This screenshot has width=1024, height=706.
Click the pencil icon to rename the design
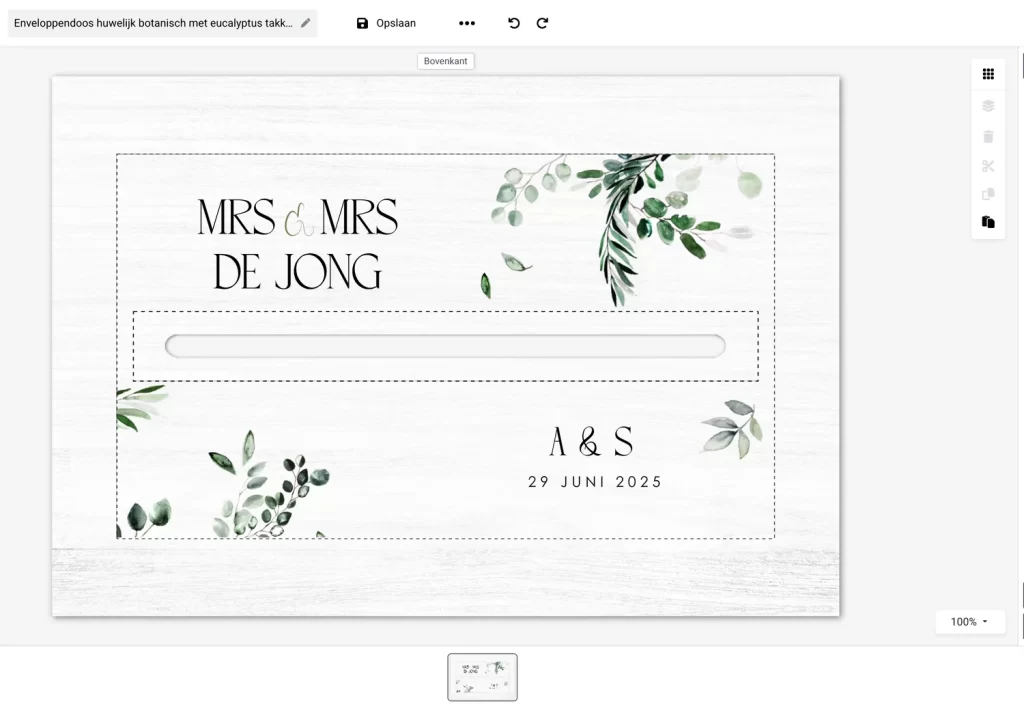[306, 22]
